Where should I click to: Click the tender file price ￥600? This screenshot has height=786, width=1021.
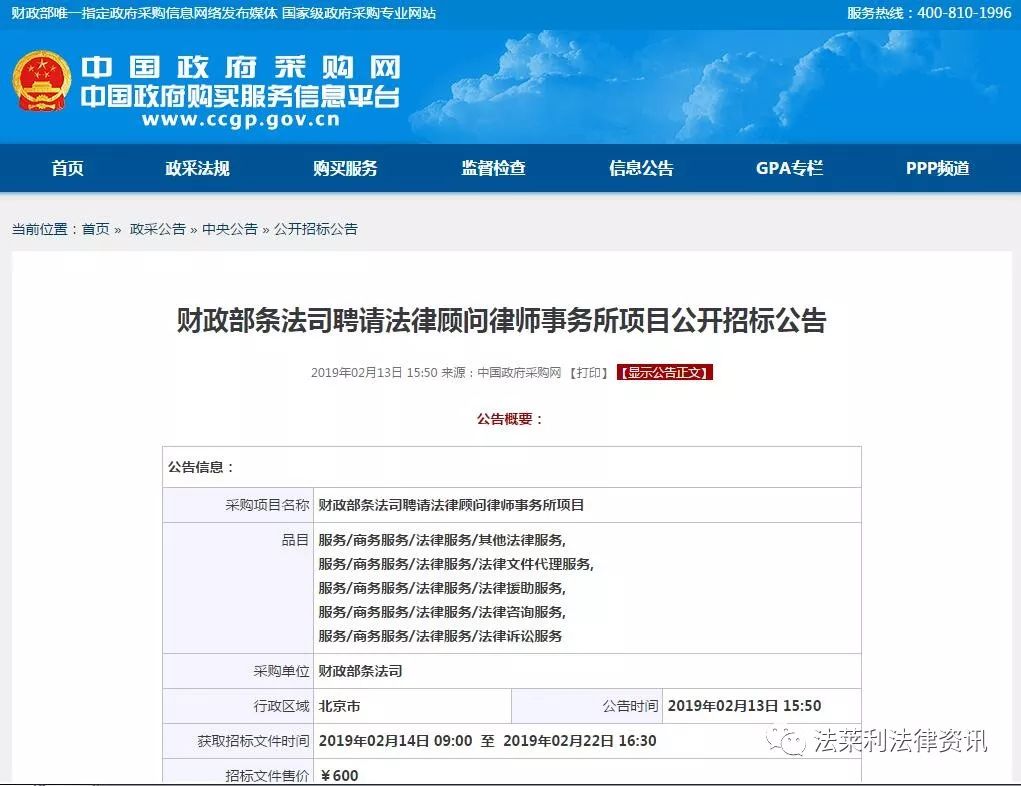[339, 776]
